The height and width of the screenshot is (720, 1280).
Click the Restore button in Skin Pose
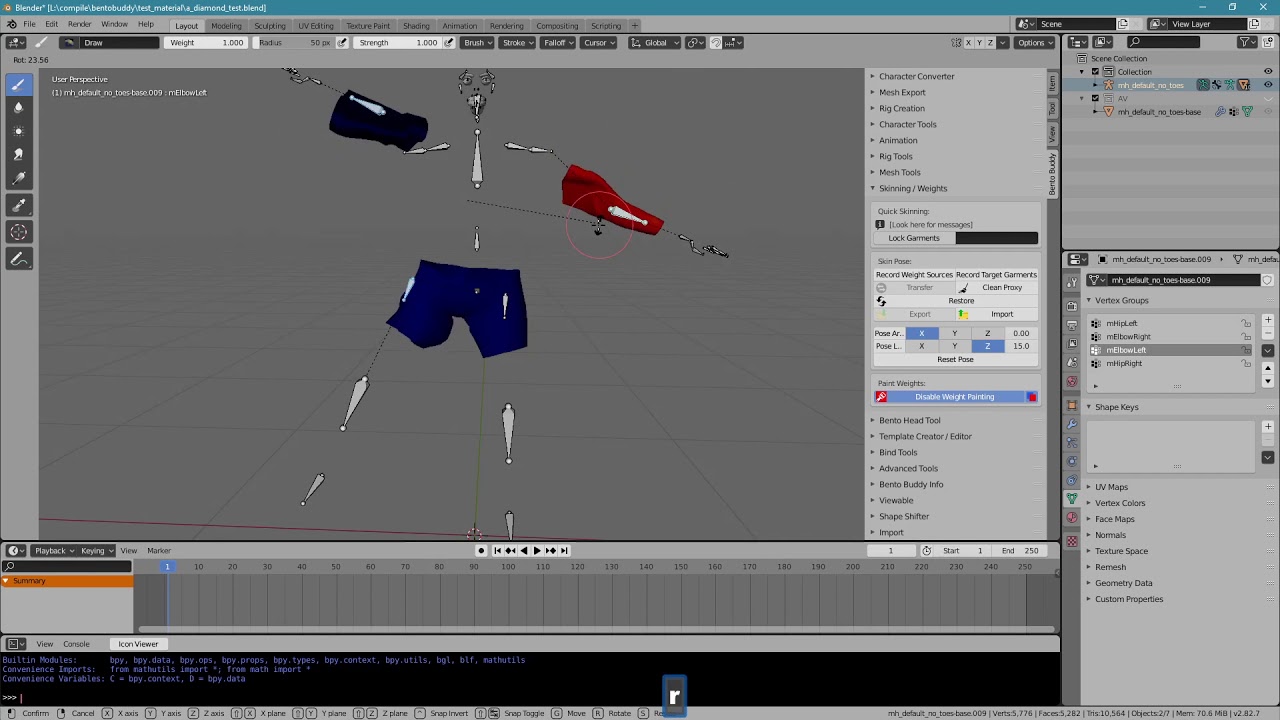click(961, 301)
